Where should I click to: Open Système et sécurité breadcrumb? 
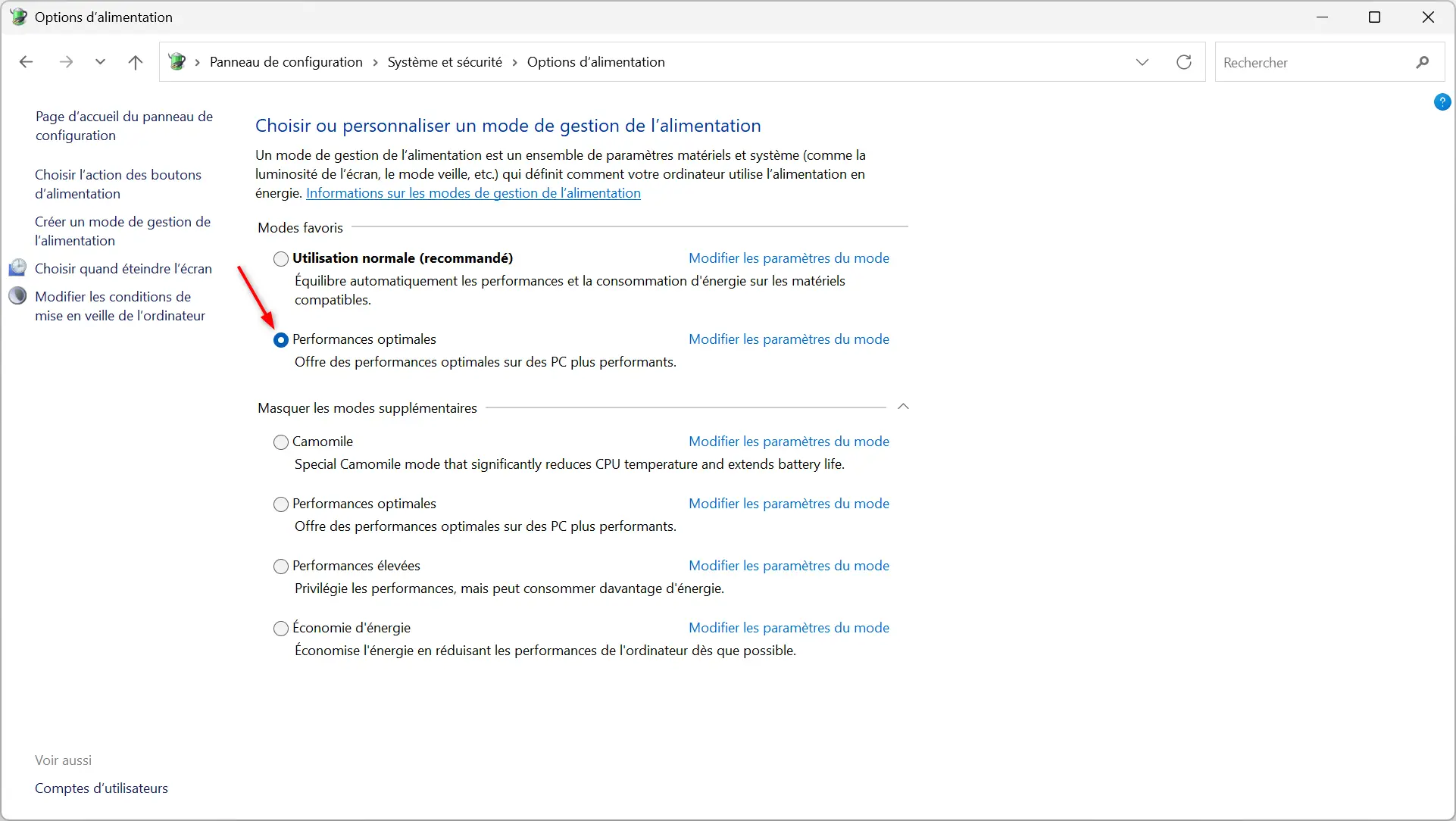point(445,62)
